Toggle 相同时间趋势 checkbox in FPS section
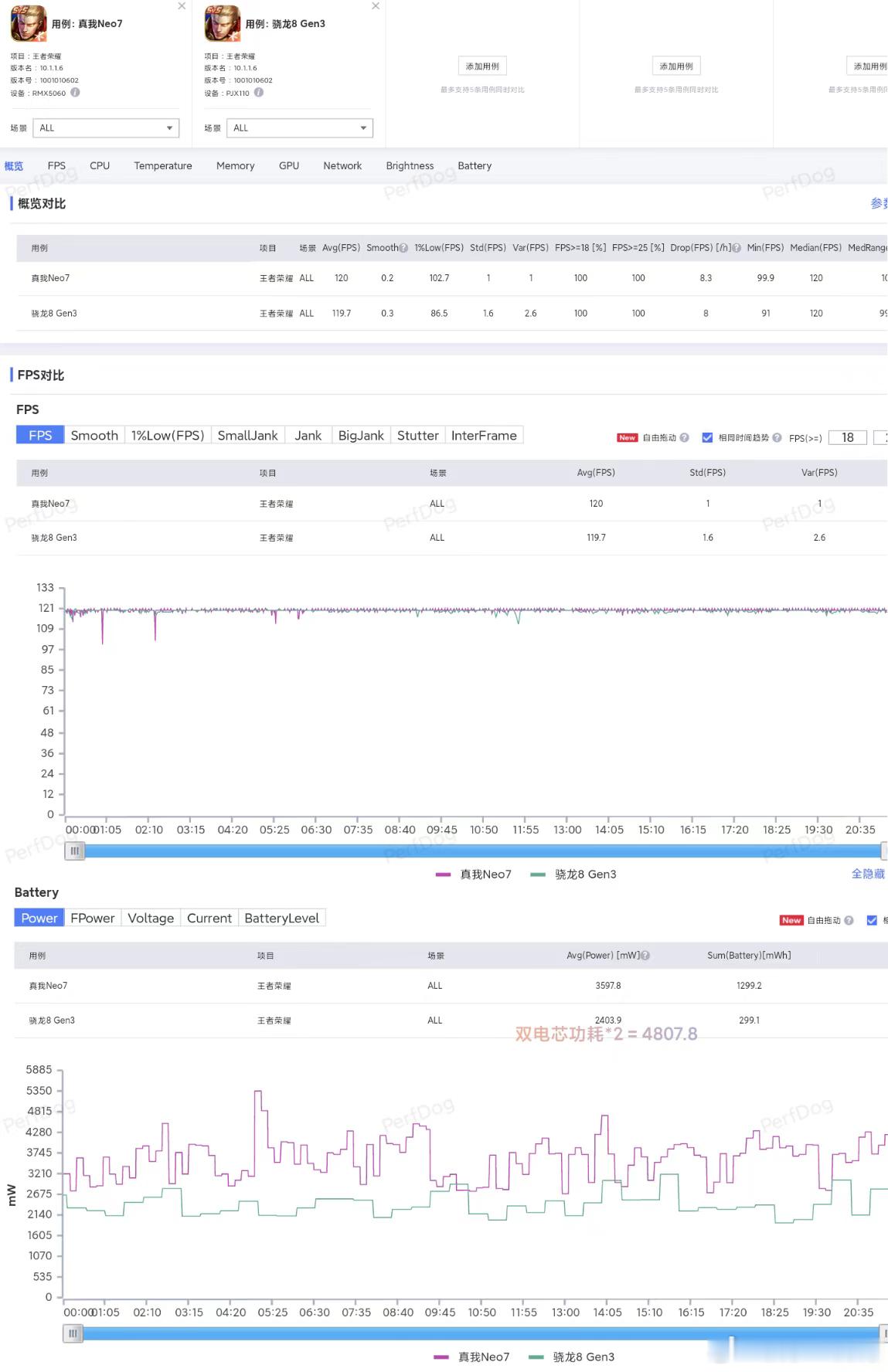The image size is (888, 1372). [707, 438]
